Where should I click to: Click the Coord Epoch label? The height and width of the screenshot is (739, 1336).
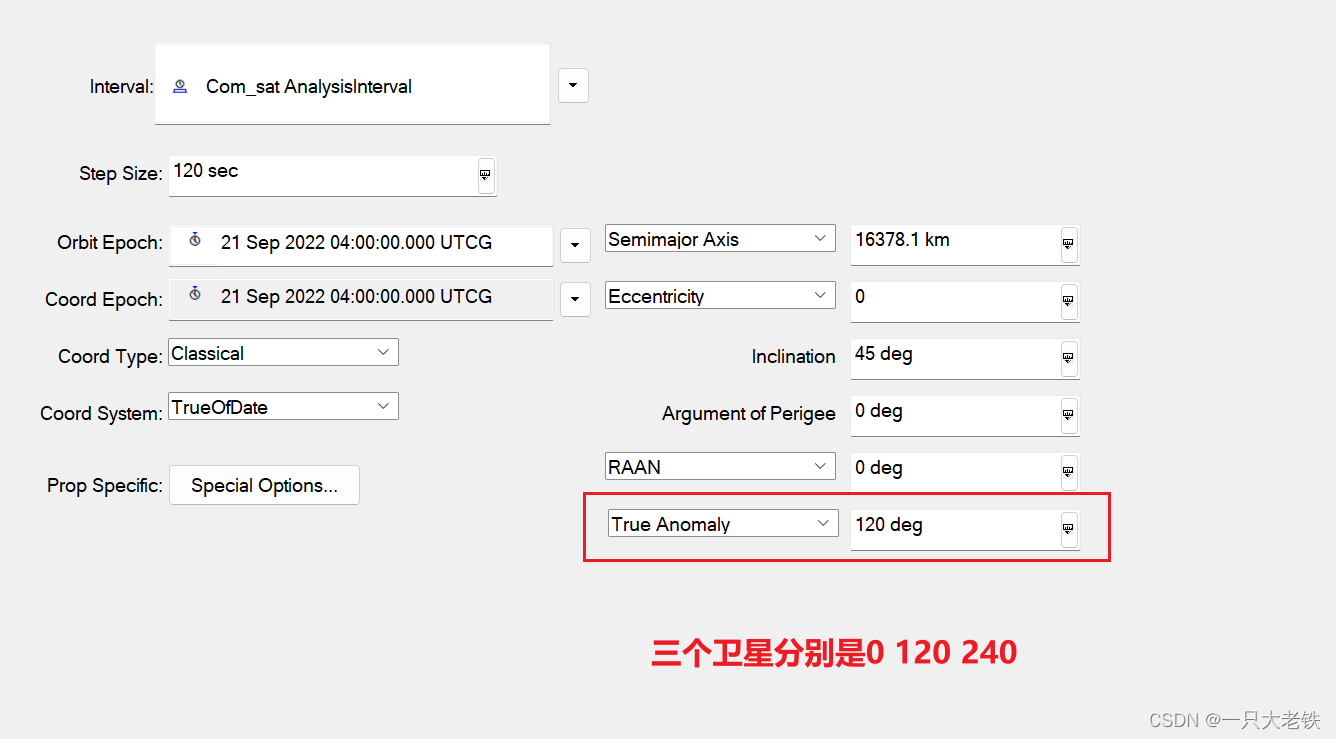(104, 299)
